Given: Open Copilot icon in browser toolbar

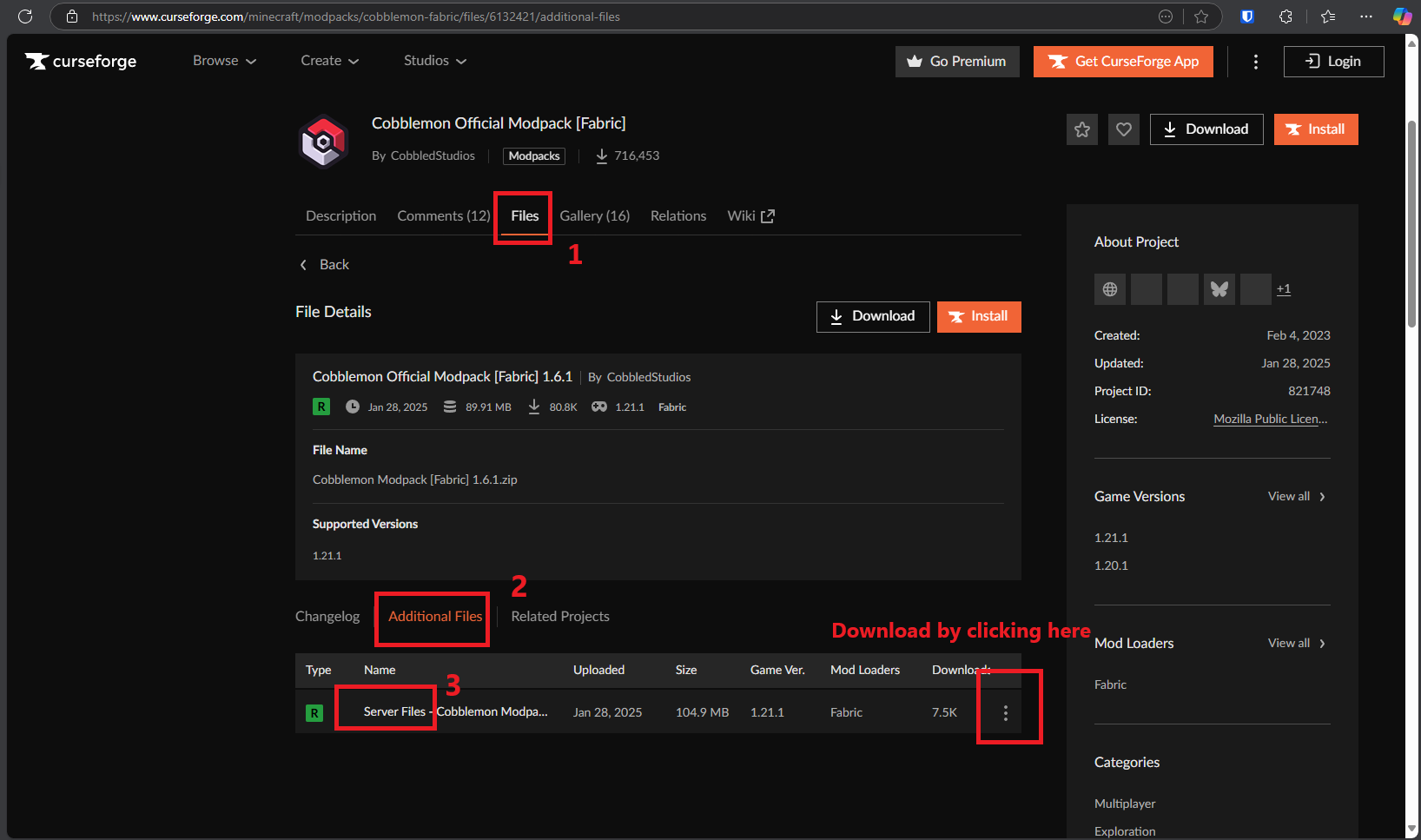Looking at the screenshot, I should coord(1402,17).
